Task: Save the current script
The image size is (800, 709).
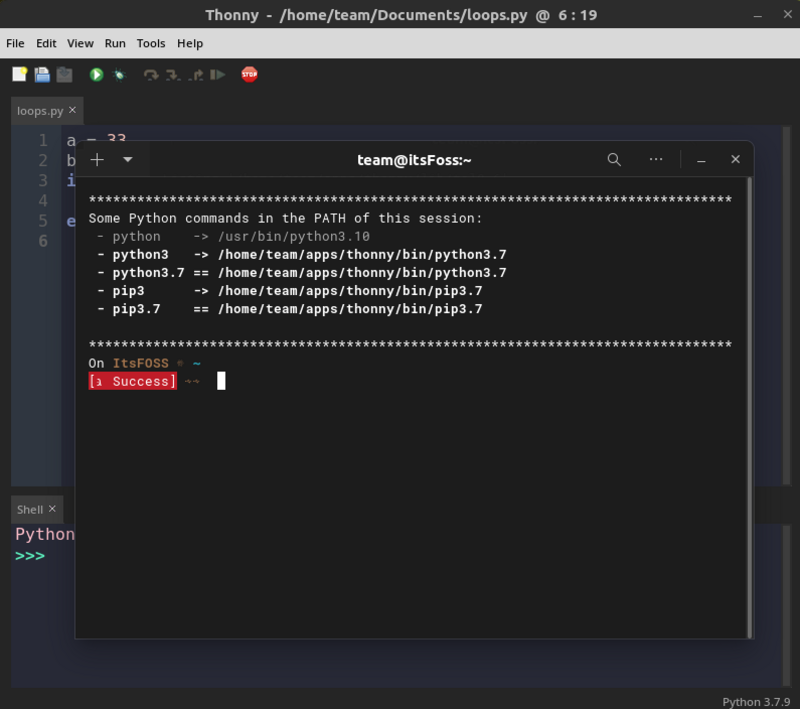Action: 64,74
